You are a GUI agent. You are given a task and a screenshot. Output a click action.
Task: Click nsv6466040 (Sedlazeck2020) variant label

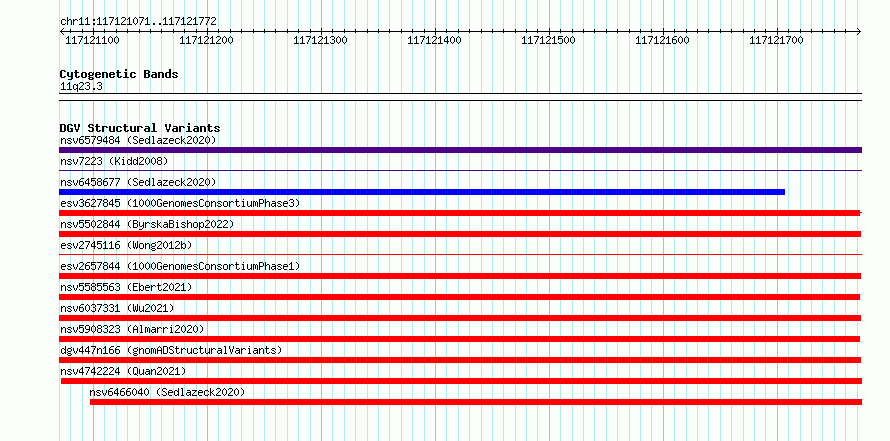click(x=167, y=392)
